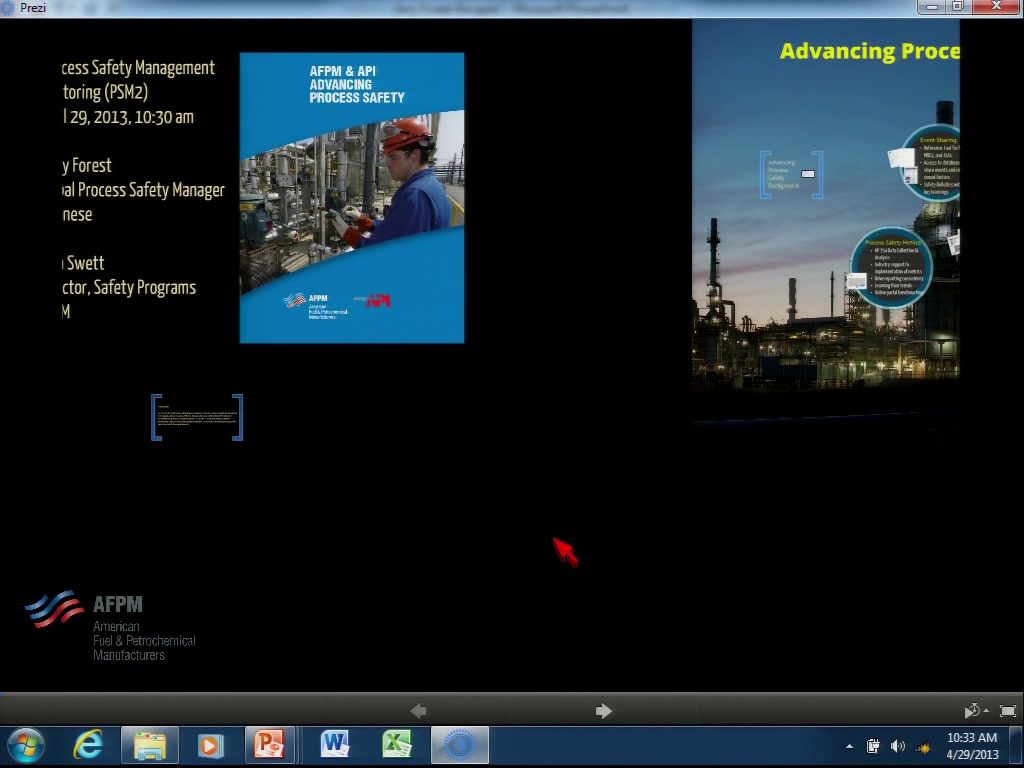
Task: Restore down the Prezi window
Action: 958,7
